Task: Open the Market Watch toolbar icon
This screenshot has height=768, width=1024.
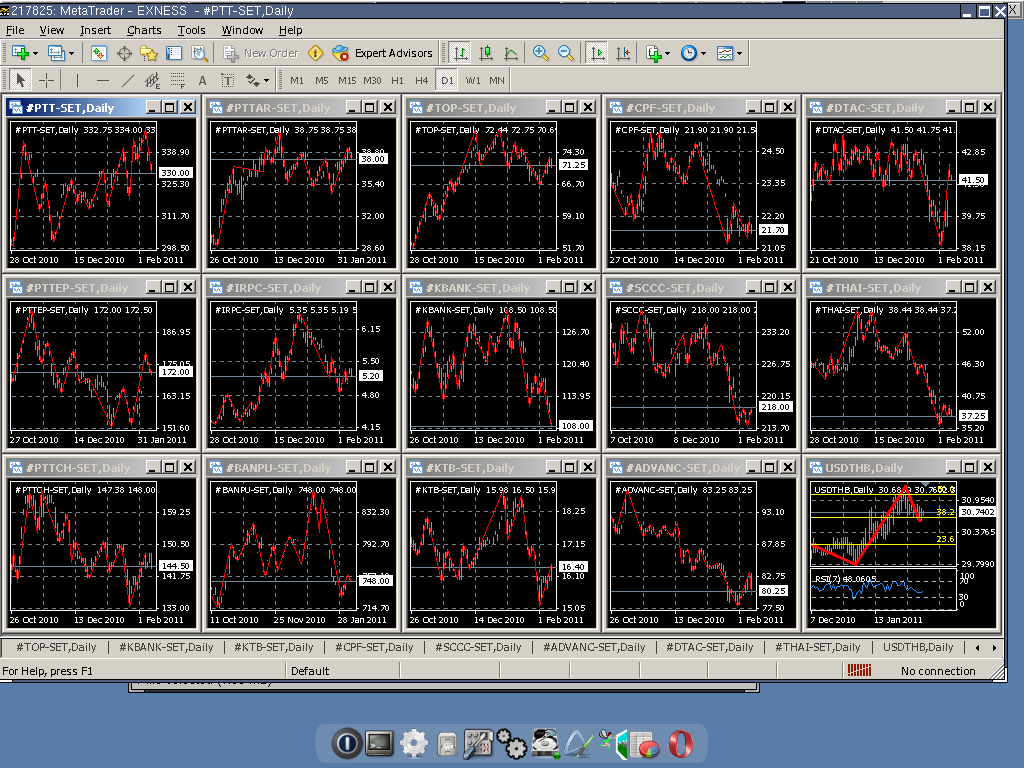Action: [x=99, y=54]
